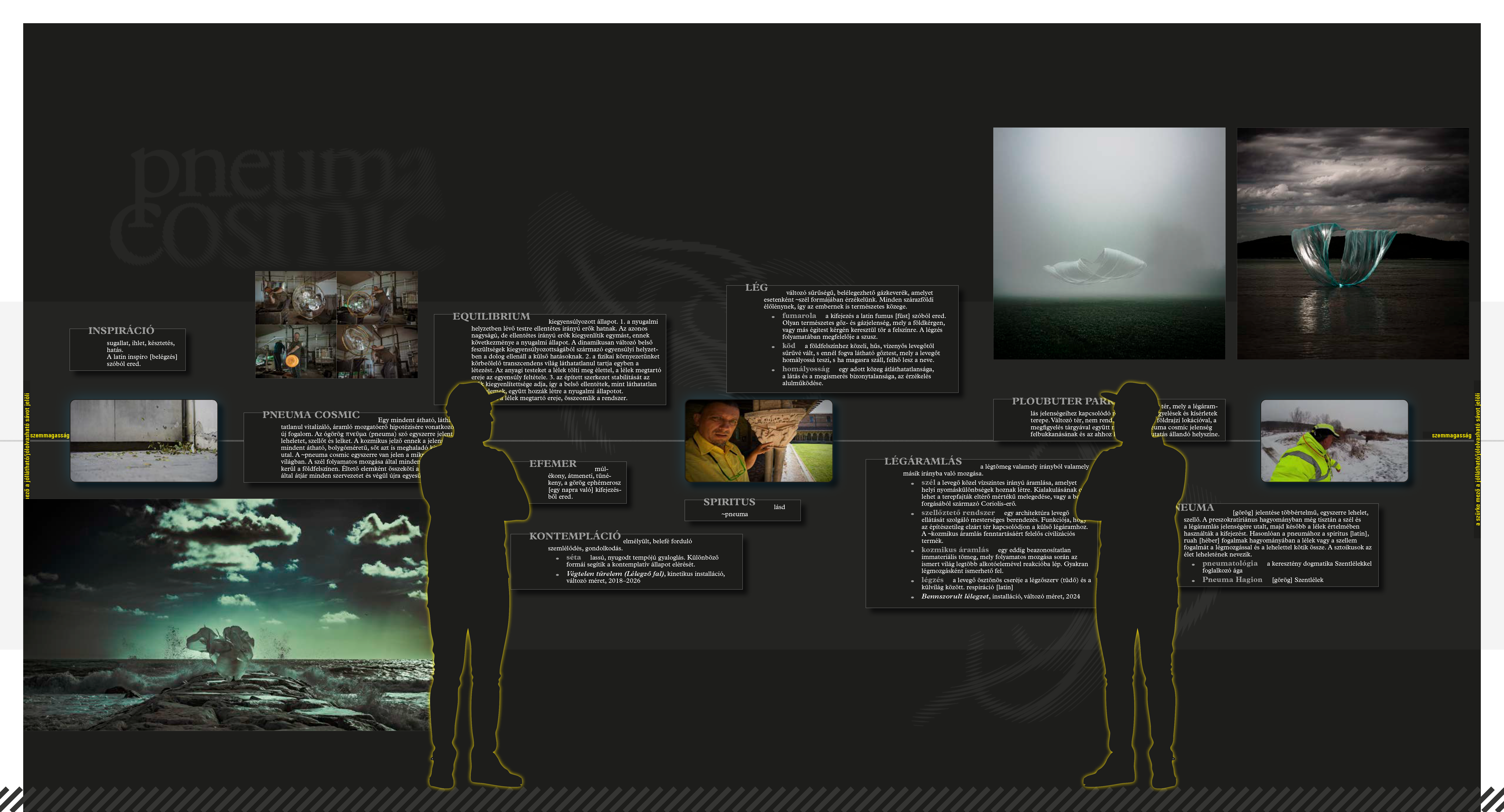Open the leaves-by-wall photo thumbnail
The height and width of the screenshot is (812, 1504).
pyautogui.click(x=144, y=441)
